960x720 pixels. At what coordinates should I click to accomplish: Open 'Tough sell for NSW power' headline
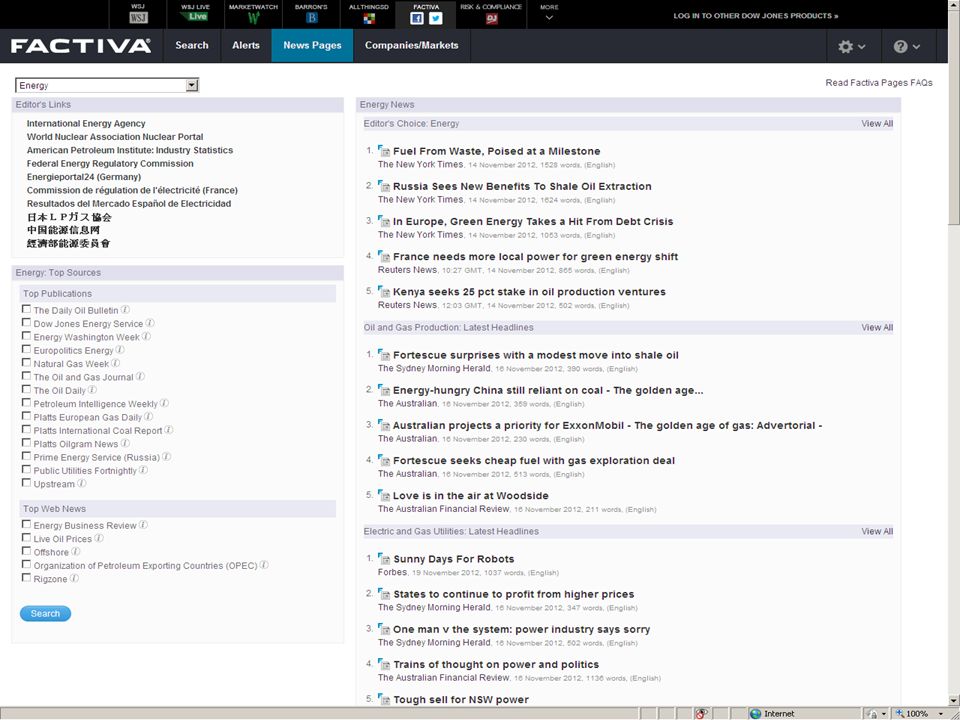[461, 699]
